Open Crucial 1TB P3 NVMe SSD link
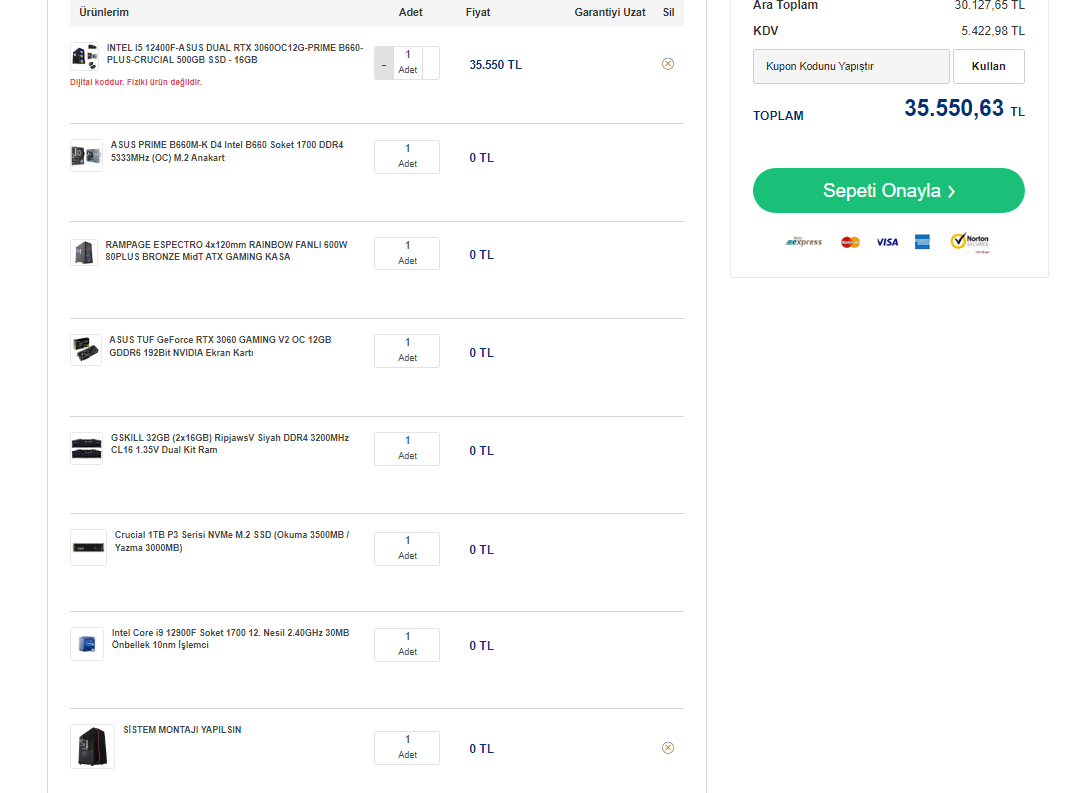This screenshot has height=793, width=1083. tap(231, 541)
